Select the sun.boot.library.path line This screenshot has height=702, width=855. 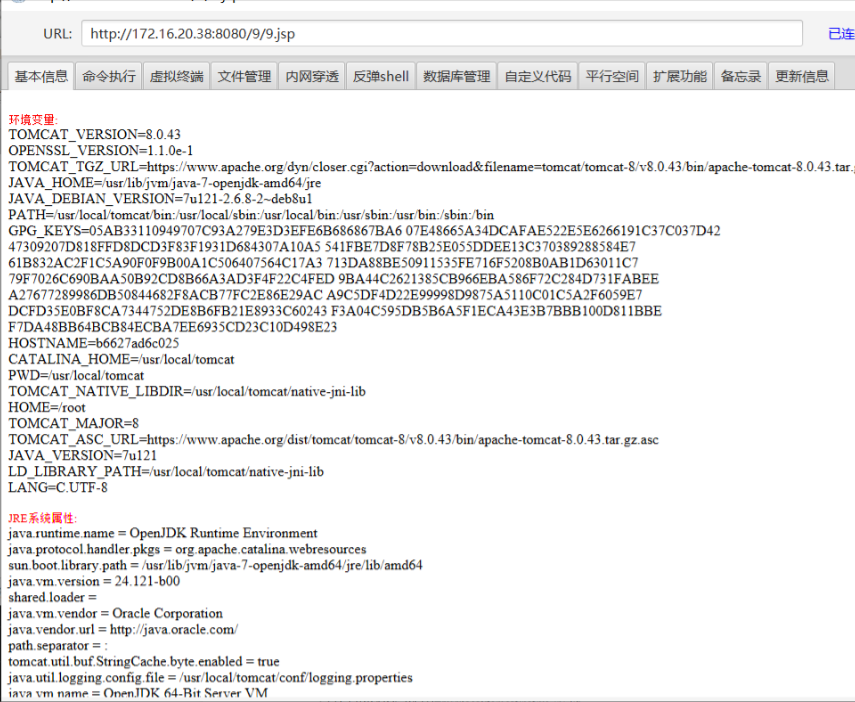(215, 565)
